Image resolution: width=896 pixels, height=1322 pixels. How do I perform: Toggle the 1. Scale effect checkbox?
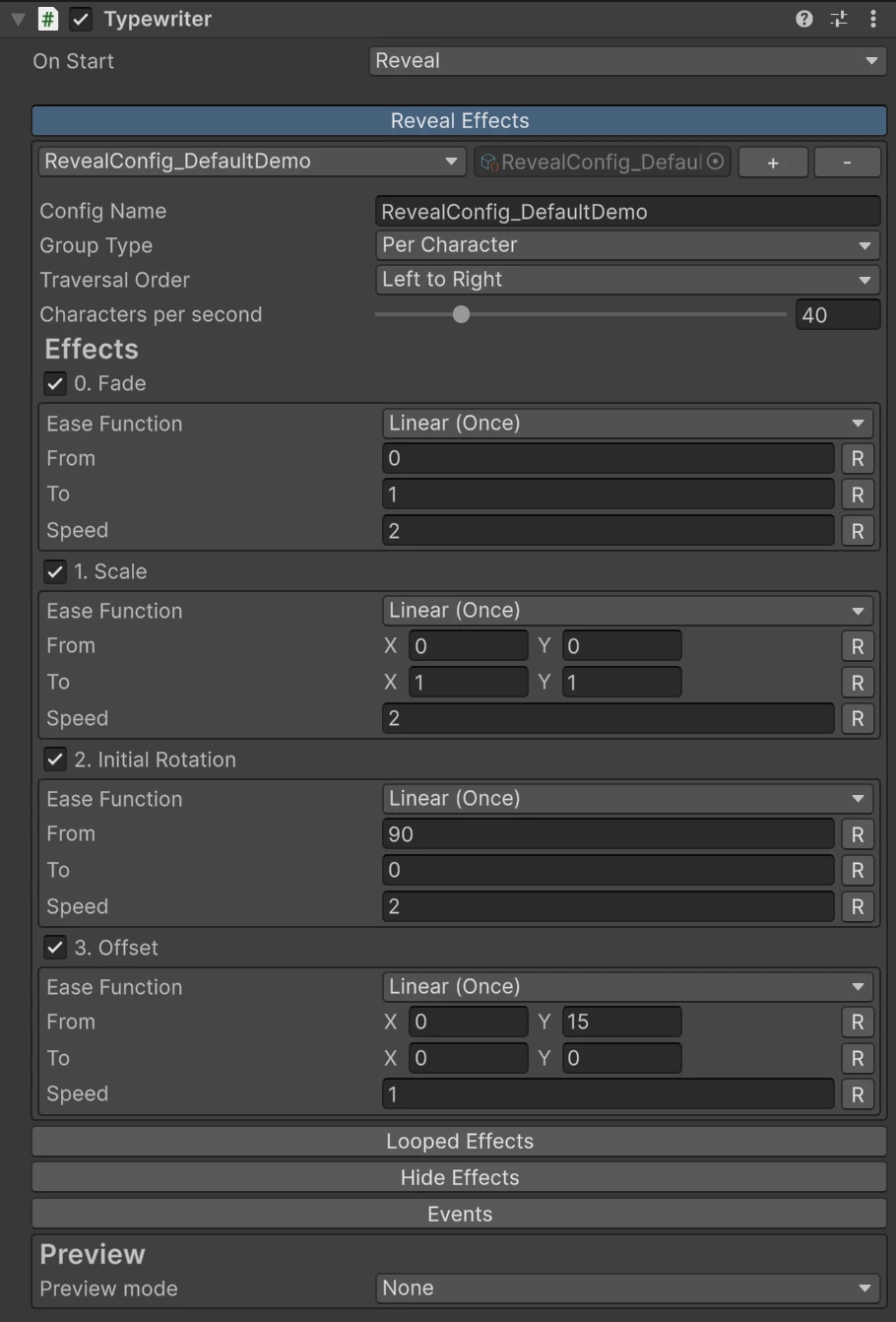pyautogui.click(x=55, y=572)
